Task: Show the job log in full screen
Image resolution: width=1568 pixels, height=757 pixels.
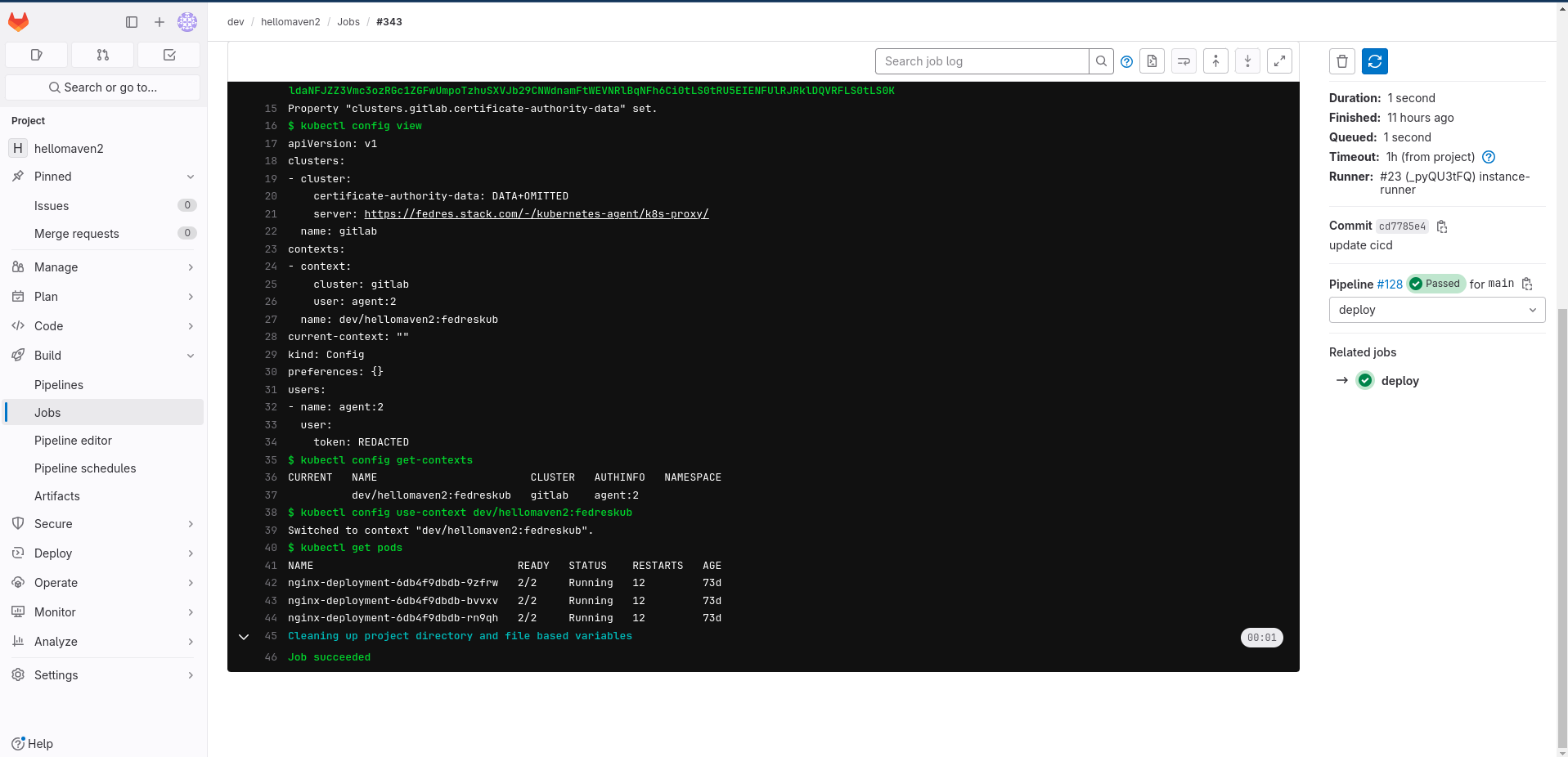Action: (1279, 61)
